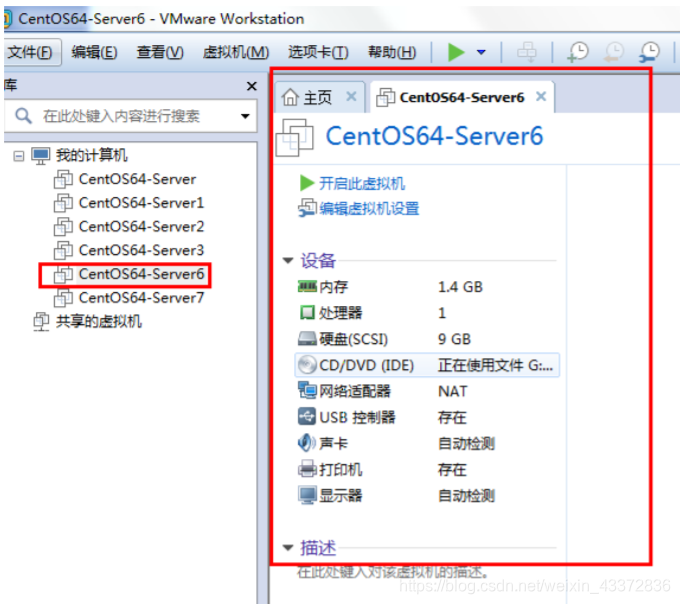Open the 查看(V) menu
680x604 pixels.
[x=160, y=52]
